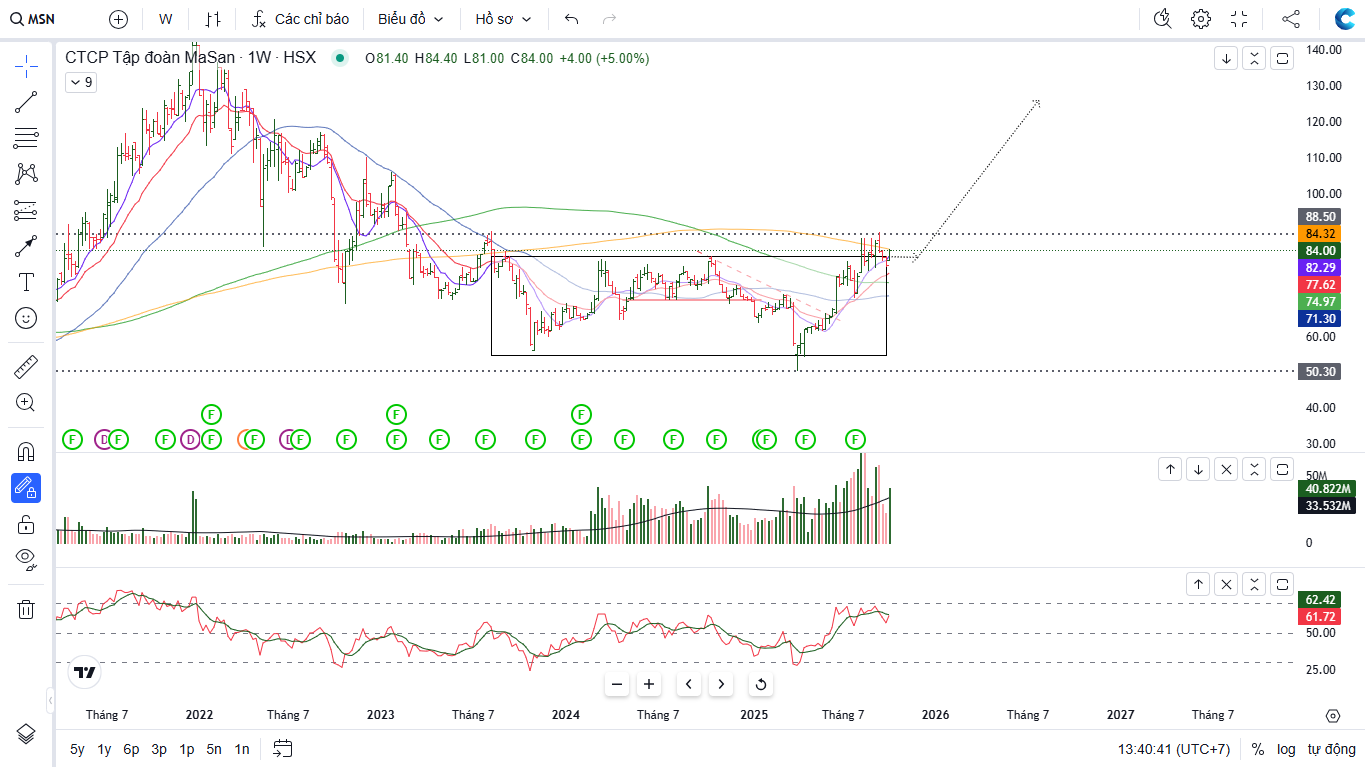The width and height of the screenshot is (1365, 767).
Task: Toggle hide all drawings eye icon
Action: pos(26,558)
